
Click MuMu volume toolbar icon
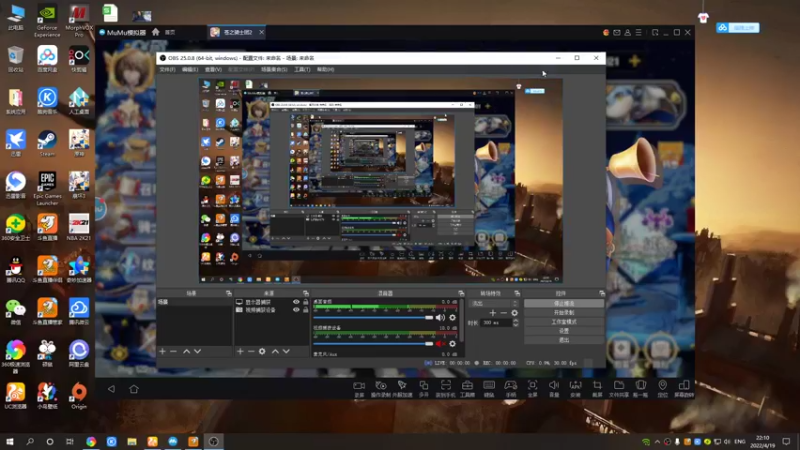pyautogui.click(x=554, y=388)
